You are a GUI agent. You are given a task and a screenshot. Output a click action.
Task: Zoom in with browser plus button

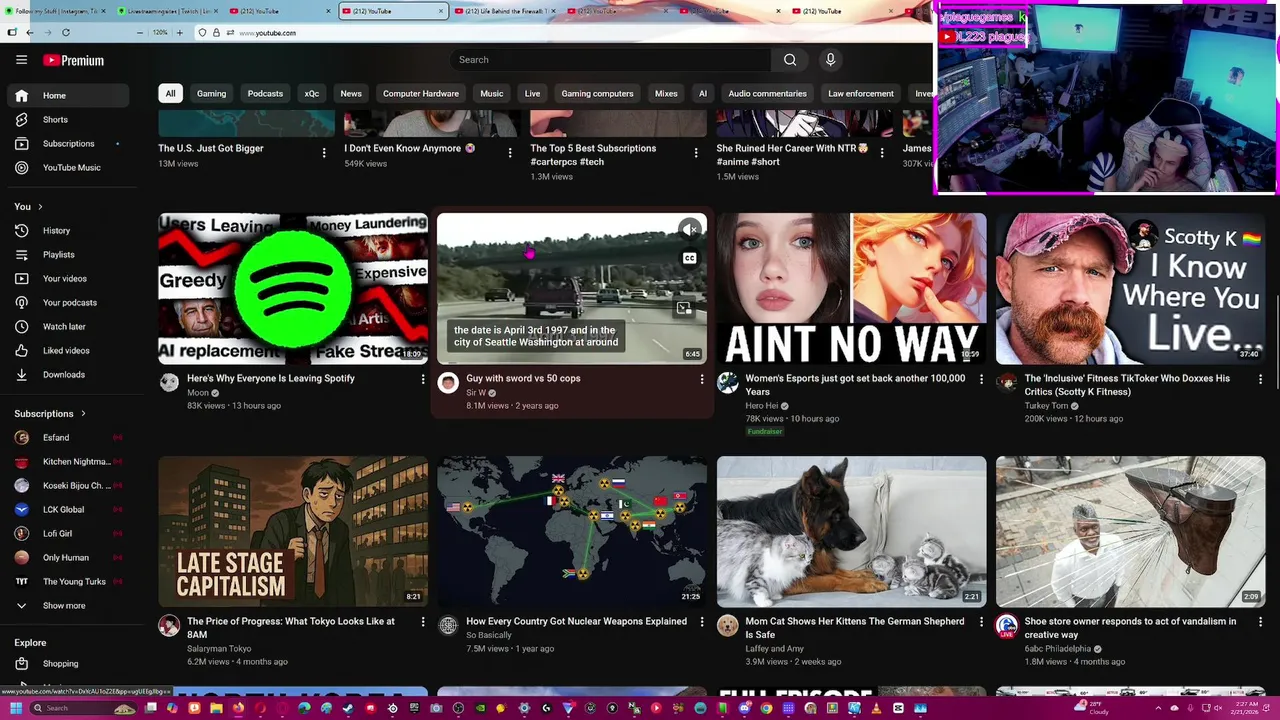(179, 32)
